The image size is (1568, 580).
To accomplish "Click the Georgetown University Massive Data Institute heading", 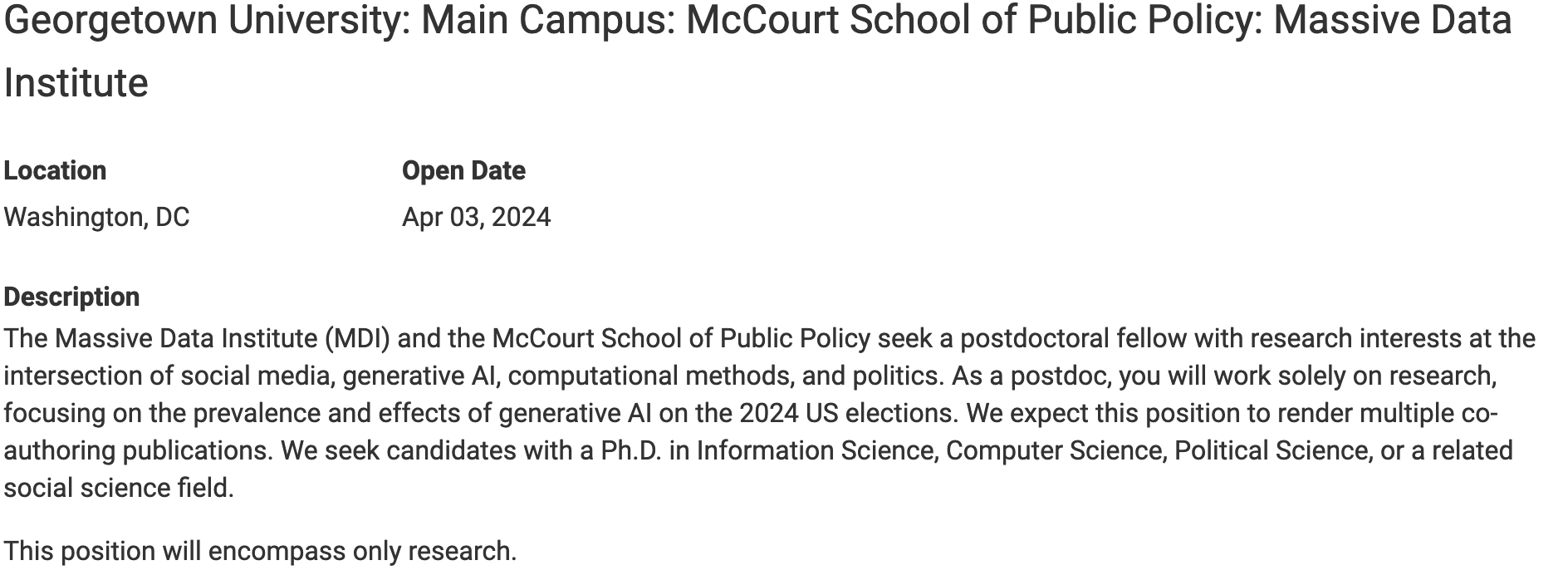I will click(757, 20).
